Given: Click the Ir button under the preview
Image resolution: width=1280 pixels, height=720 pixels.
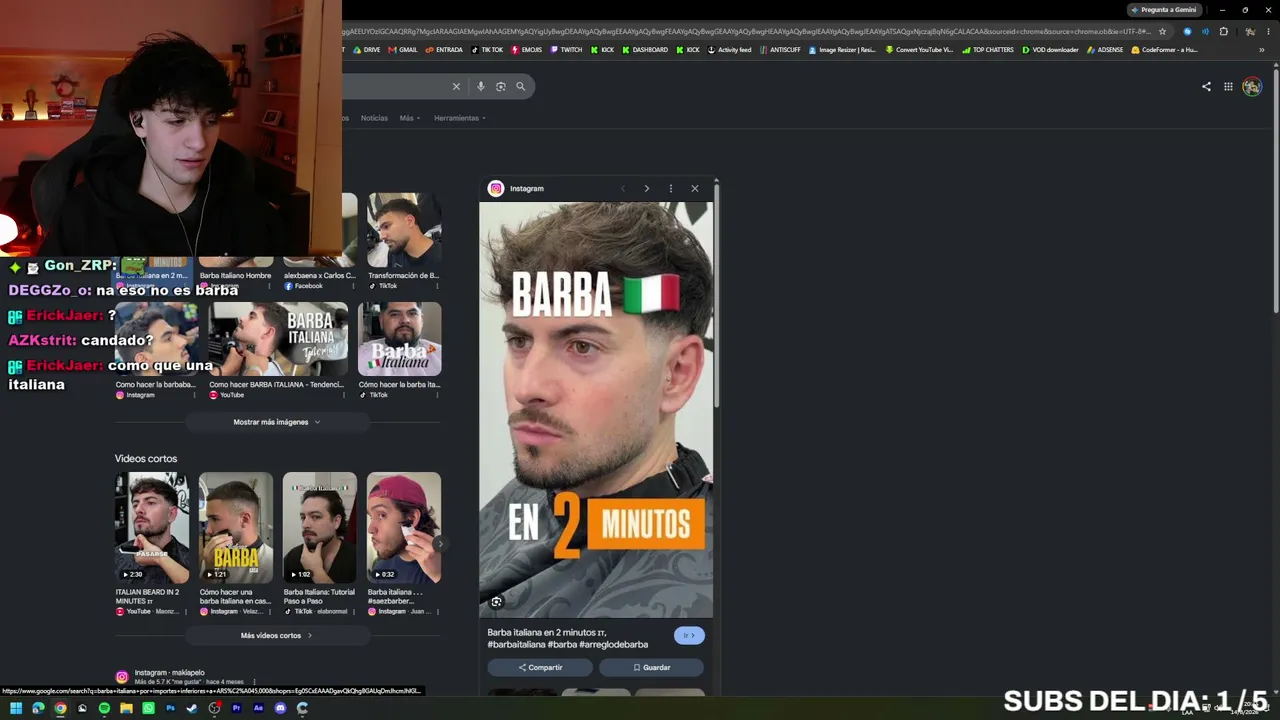Looking at the screenshot, I should pos(689,636).
